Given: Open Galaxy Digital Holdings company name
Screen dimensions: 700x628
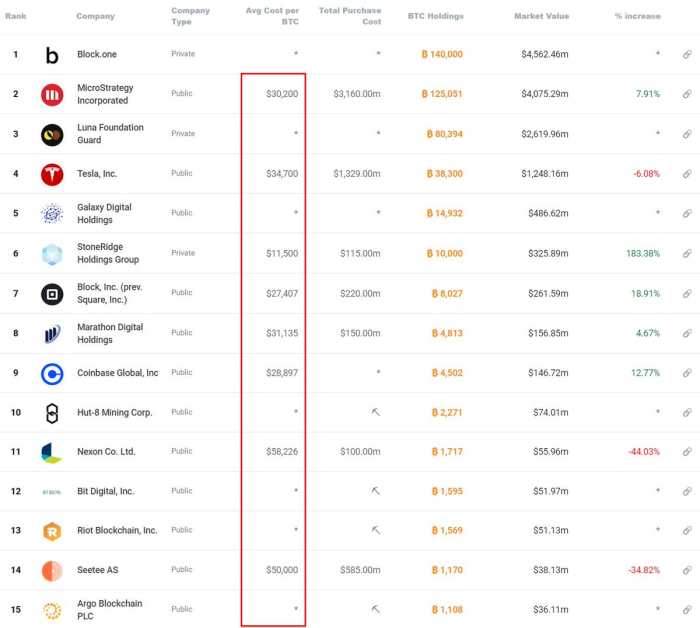Looking at the screenshot, I should pyautogui.click(x=104, y=213).
